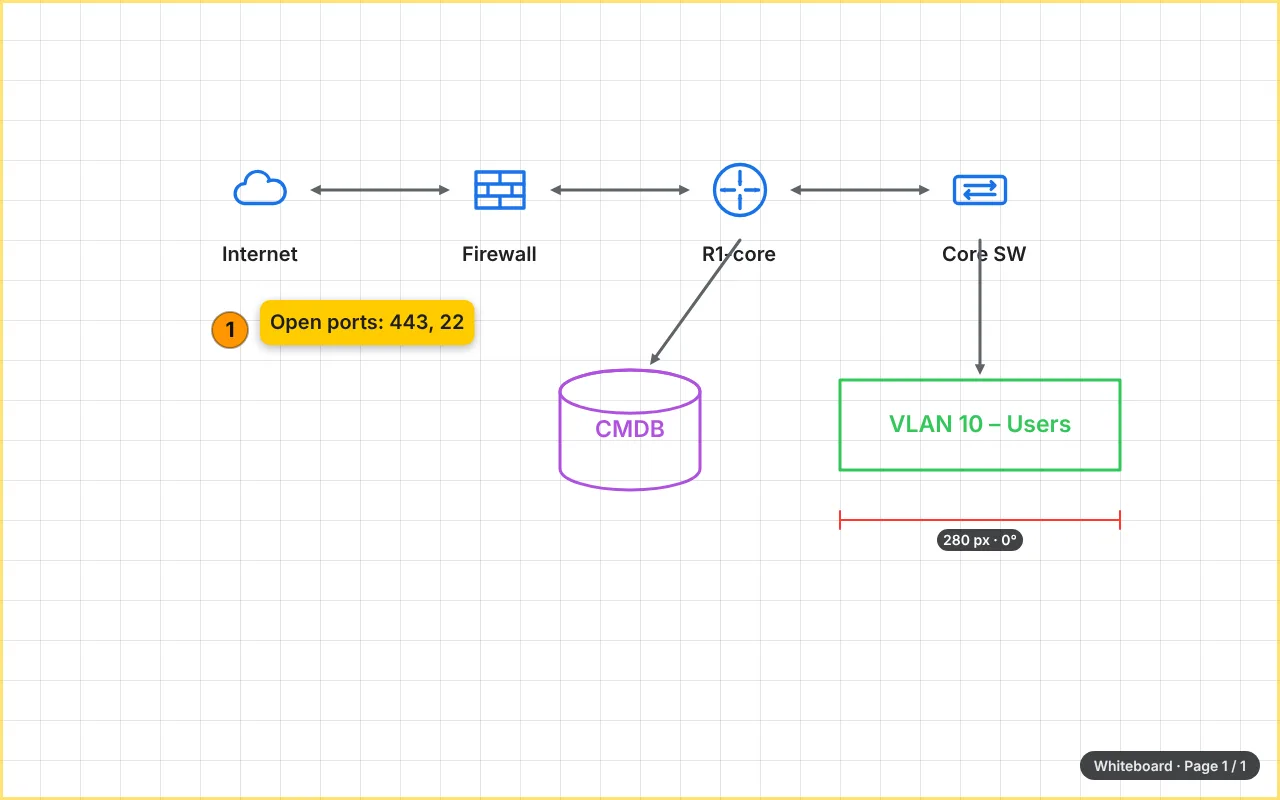
Task: Click the "Whiteboard · Page 1 / 1" indicator
Action: [x=1170, y=766]
